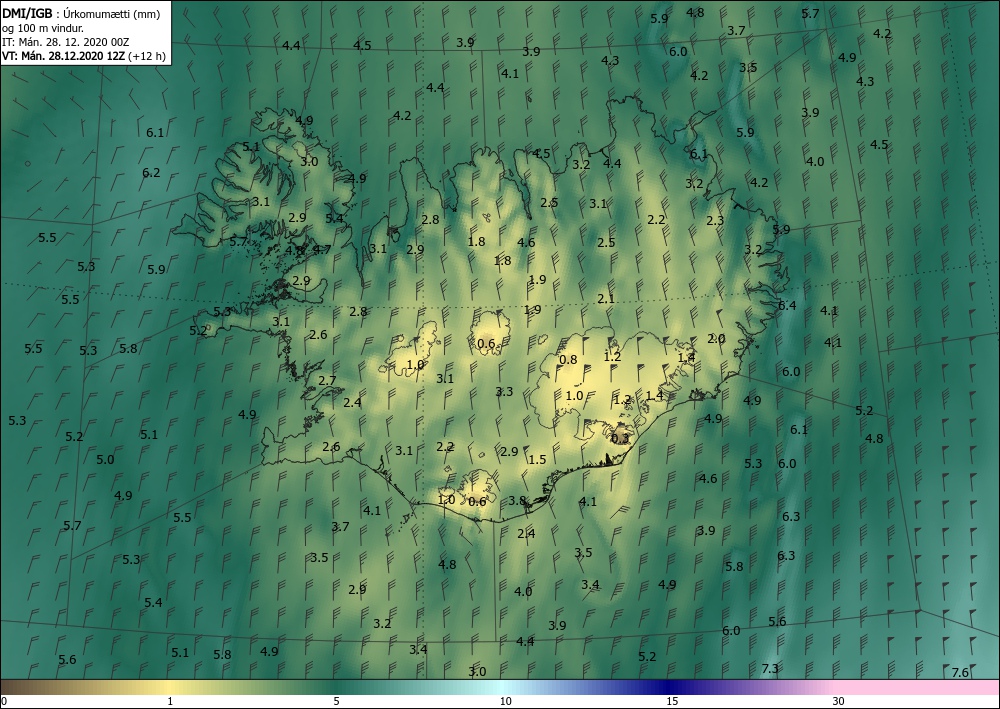
Task: Click the '(+12 h)' forecast offset
Action: [x=146, y=56]
